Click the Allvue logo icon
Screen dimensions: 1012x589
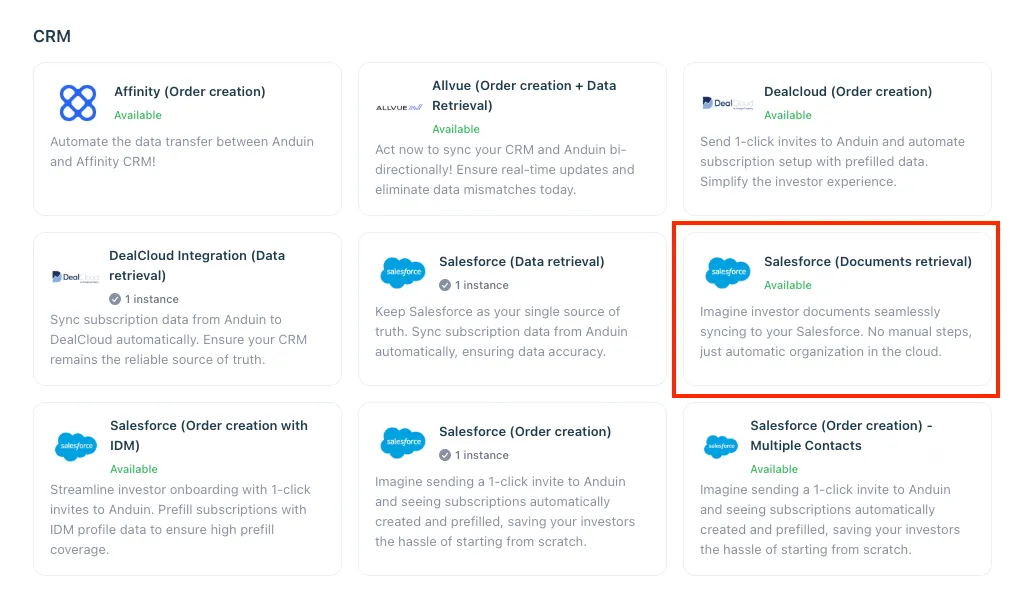point(399,107)
